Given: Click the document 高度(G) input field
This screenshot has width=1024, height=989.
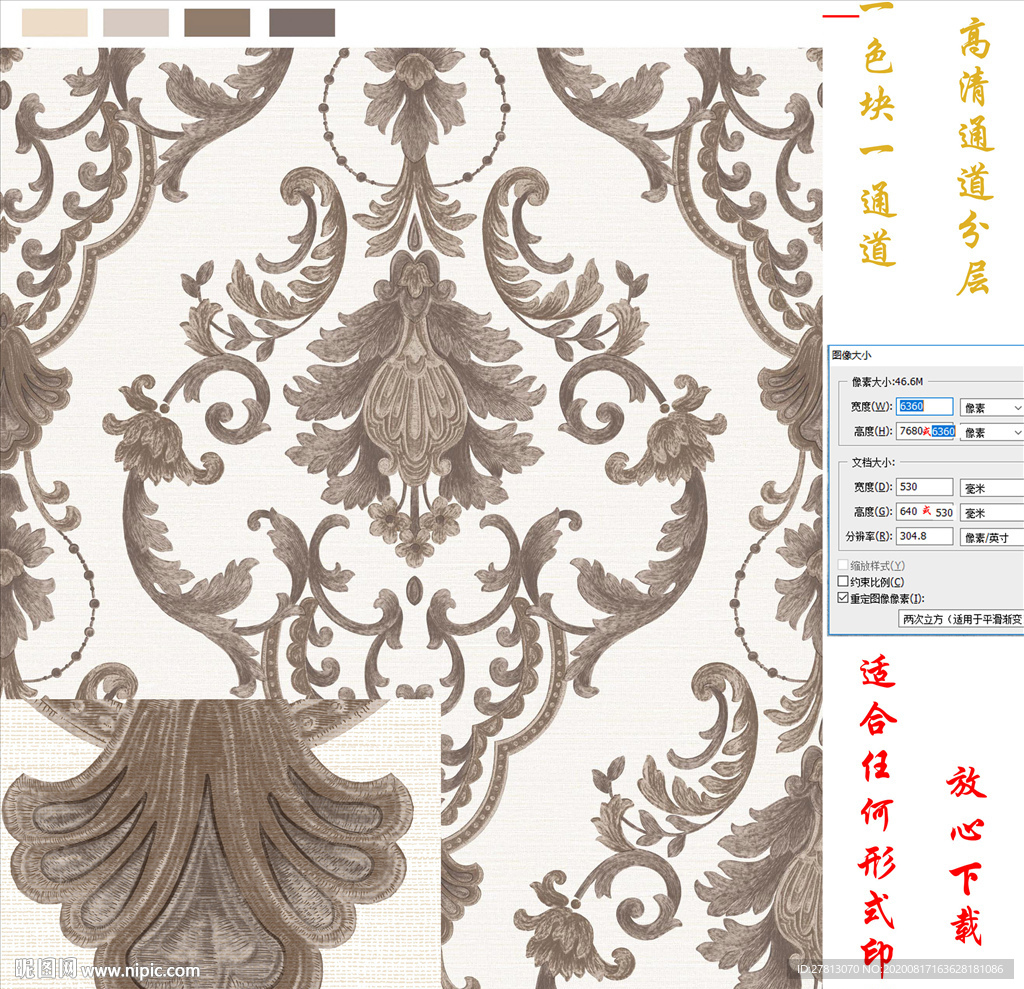Looking at the screenshot, I should coord(925,512).
